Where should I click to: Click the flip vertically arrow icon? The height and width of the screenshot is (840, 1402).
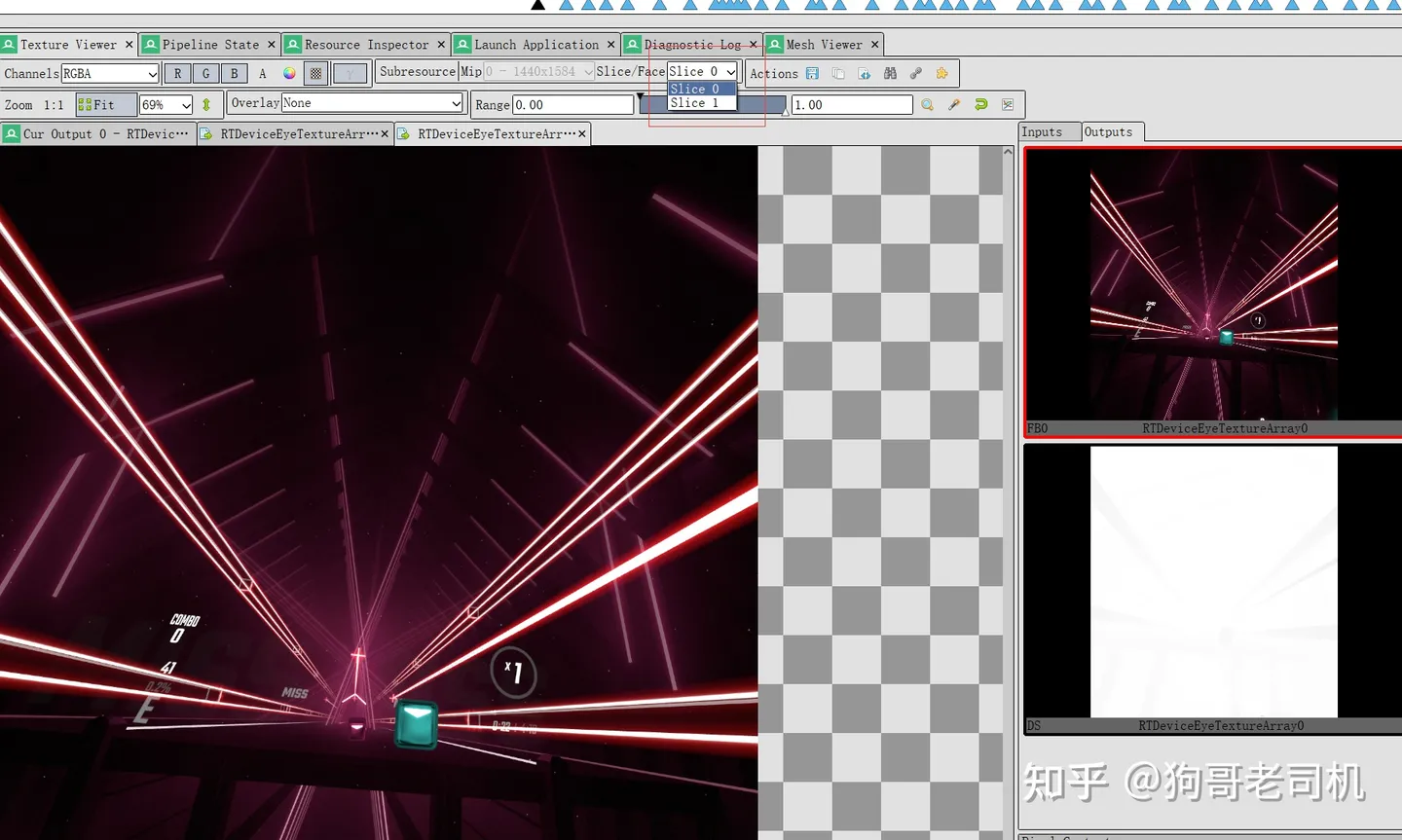(x=206, y=104)
